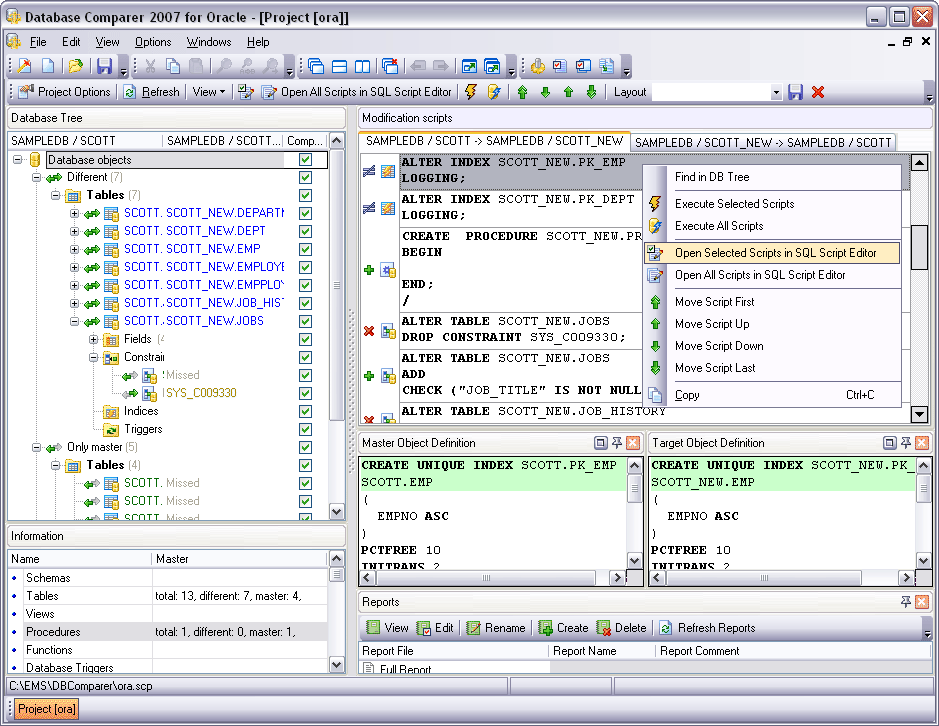Click Refresh Reports button
Image resolution: width=939 pixels, height=726 pixels.
(x=707, y=628)
